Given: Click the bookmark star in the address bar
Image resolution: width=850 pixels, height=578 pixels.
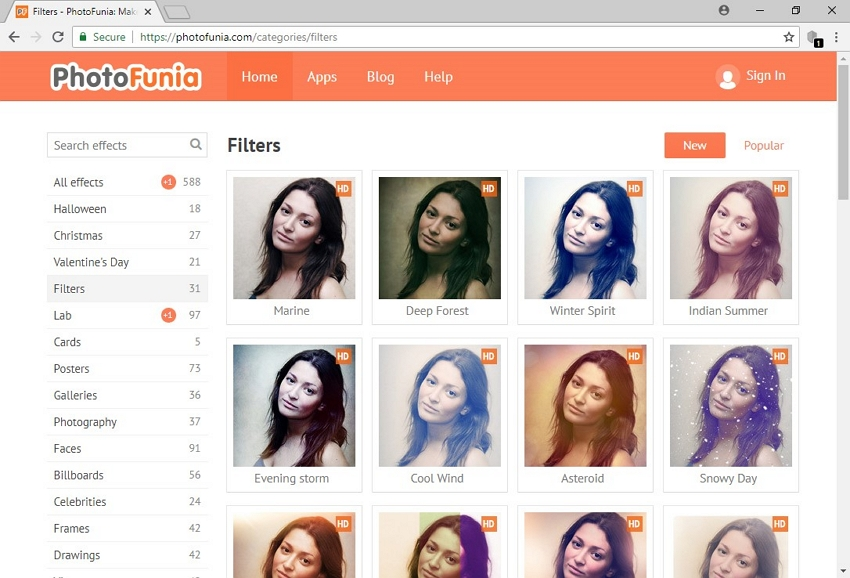Looking at the screenshot, I should tap(789, 37).
